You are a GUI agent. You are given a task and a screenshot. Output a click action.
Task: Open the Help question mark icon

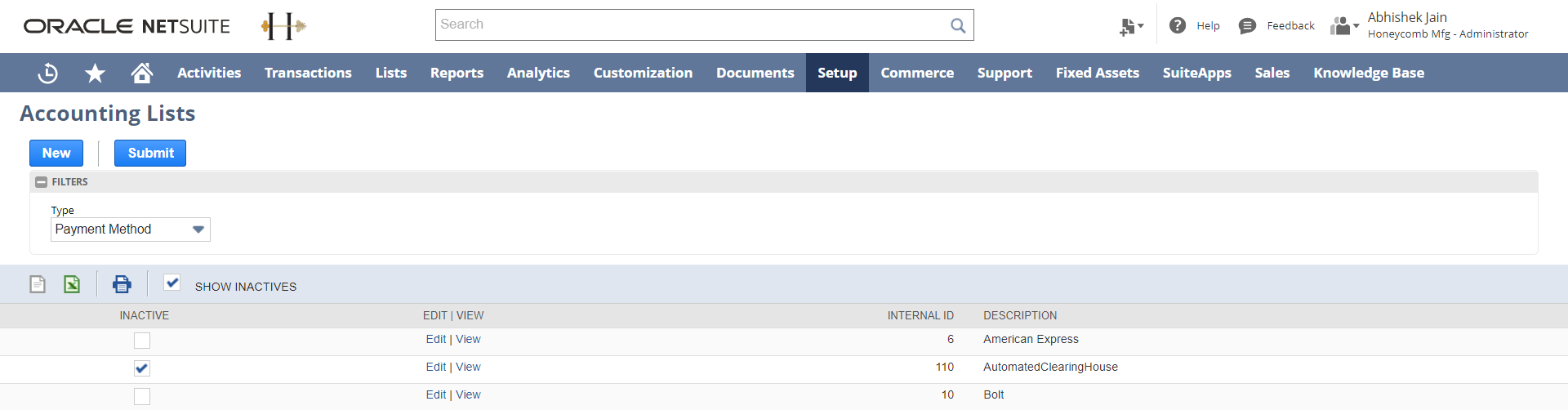tap(1177, 26)
